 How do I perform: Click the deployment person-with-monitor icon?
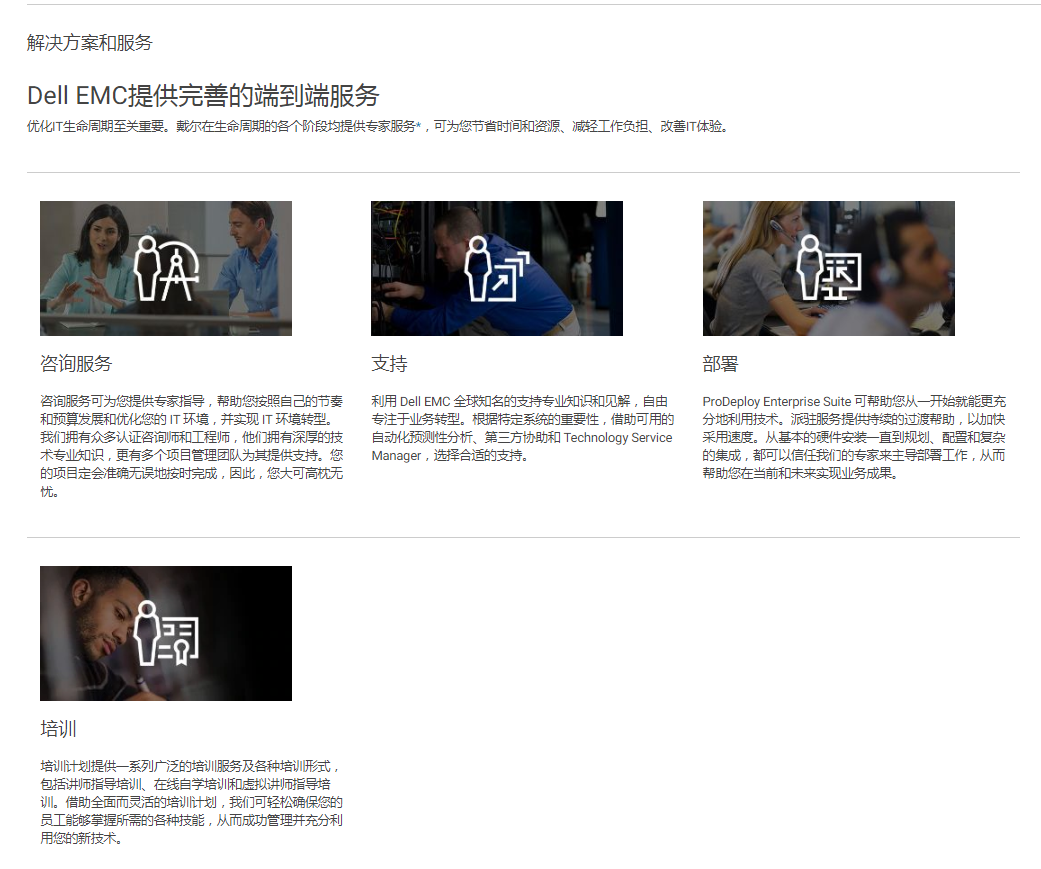click(829, 268)
